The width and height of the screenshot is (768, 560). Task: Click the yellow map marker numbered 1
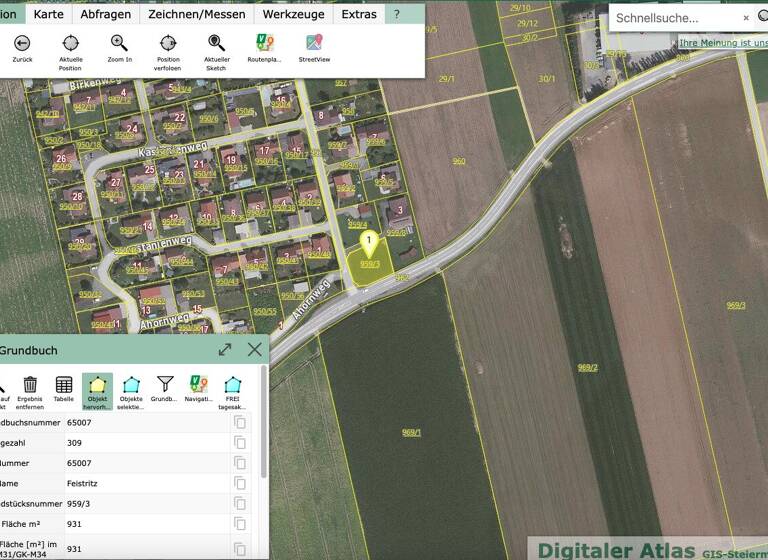click(369, 244)
